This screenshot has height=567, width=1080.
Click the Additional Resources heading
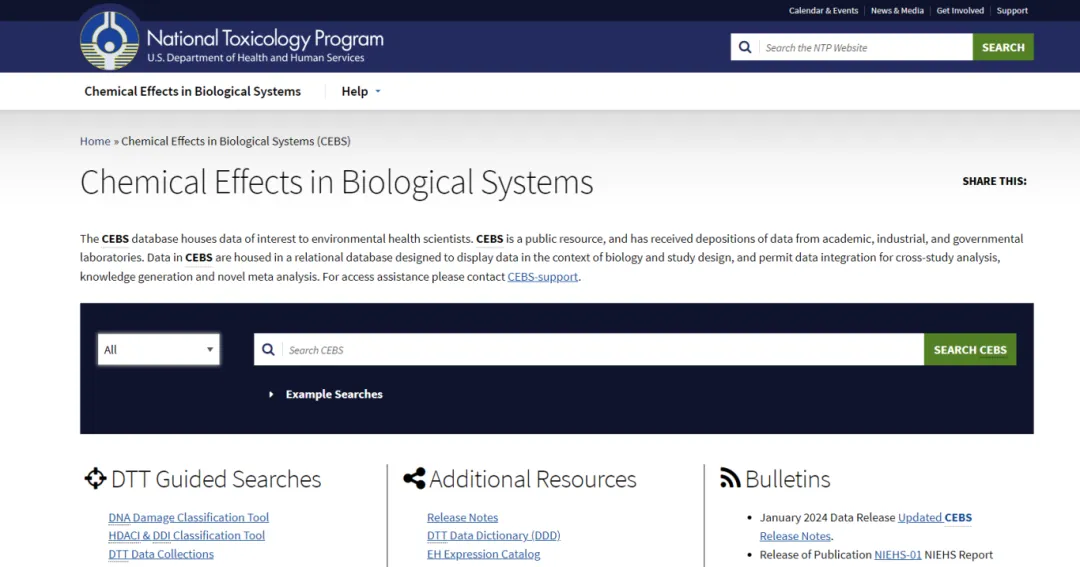(532, 479)
